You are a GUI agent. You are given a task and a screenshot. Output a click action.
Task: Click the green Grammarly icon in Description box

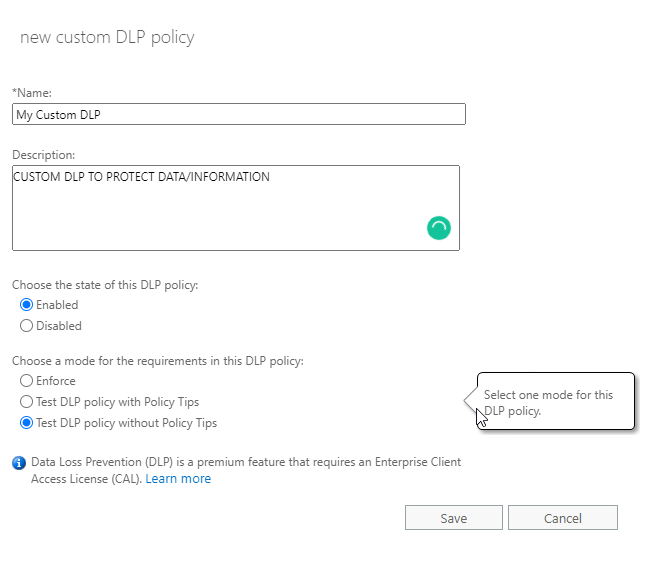click(439, 228)
